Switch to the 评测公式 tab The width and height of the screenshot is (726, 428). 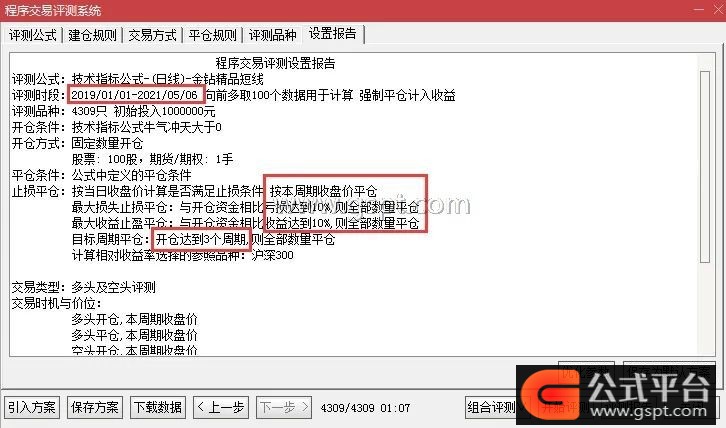point(33,35)
